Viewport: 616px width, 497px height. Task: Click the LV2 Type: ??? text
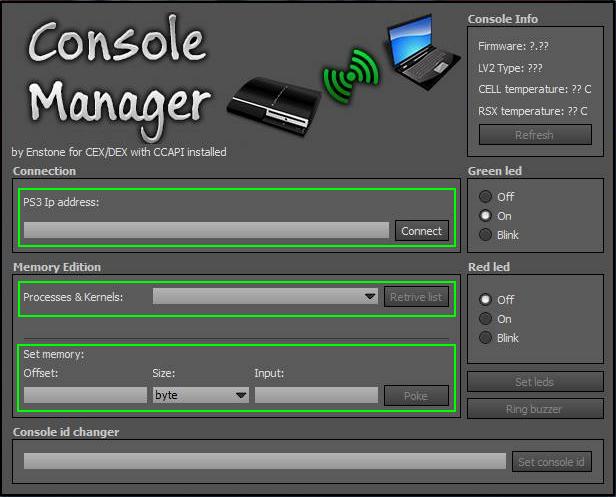(x=510, y=68)
